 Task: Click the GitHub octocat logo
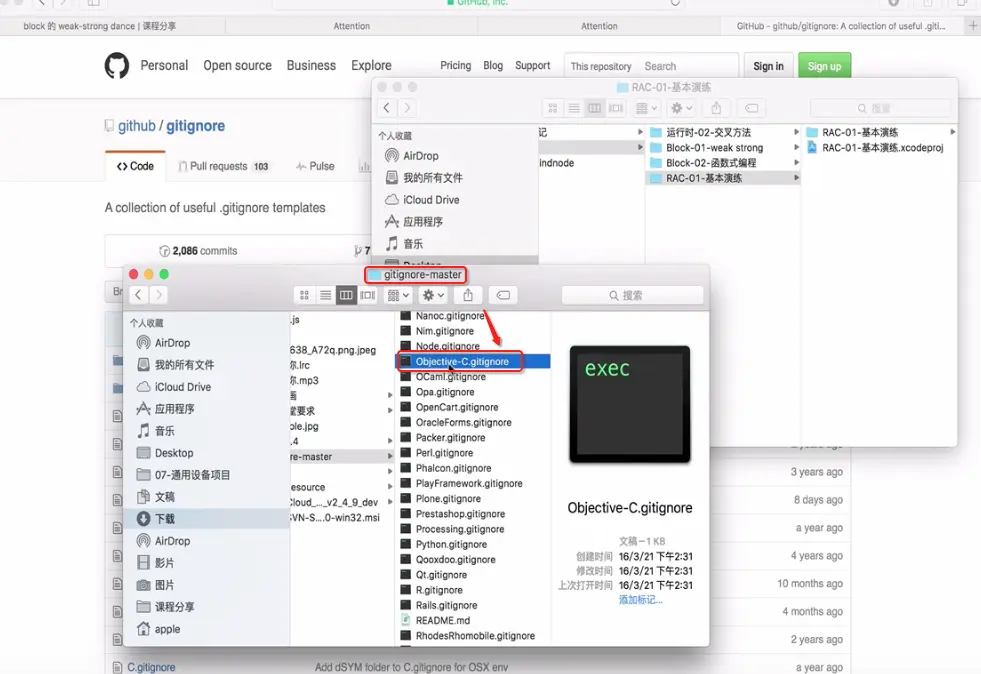coord(117,66)
